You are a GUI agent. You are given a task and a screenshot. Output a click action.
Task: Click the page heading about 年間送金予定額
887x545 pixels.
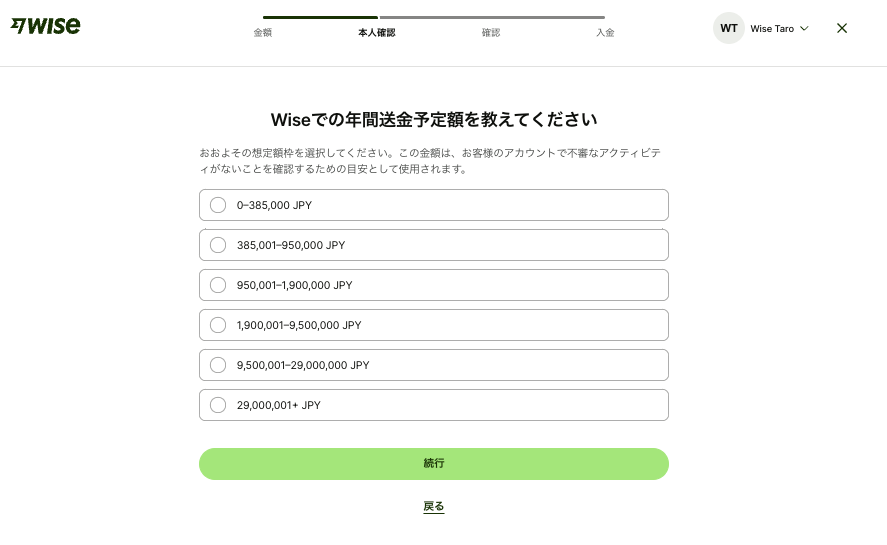434,120
